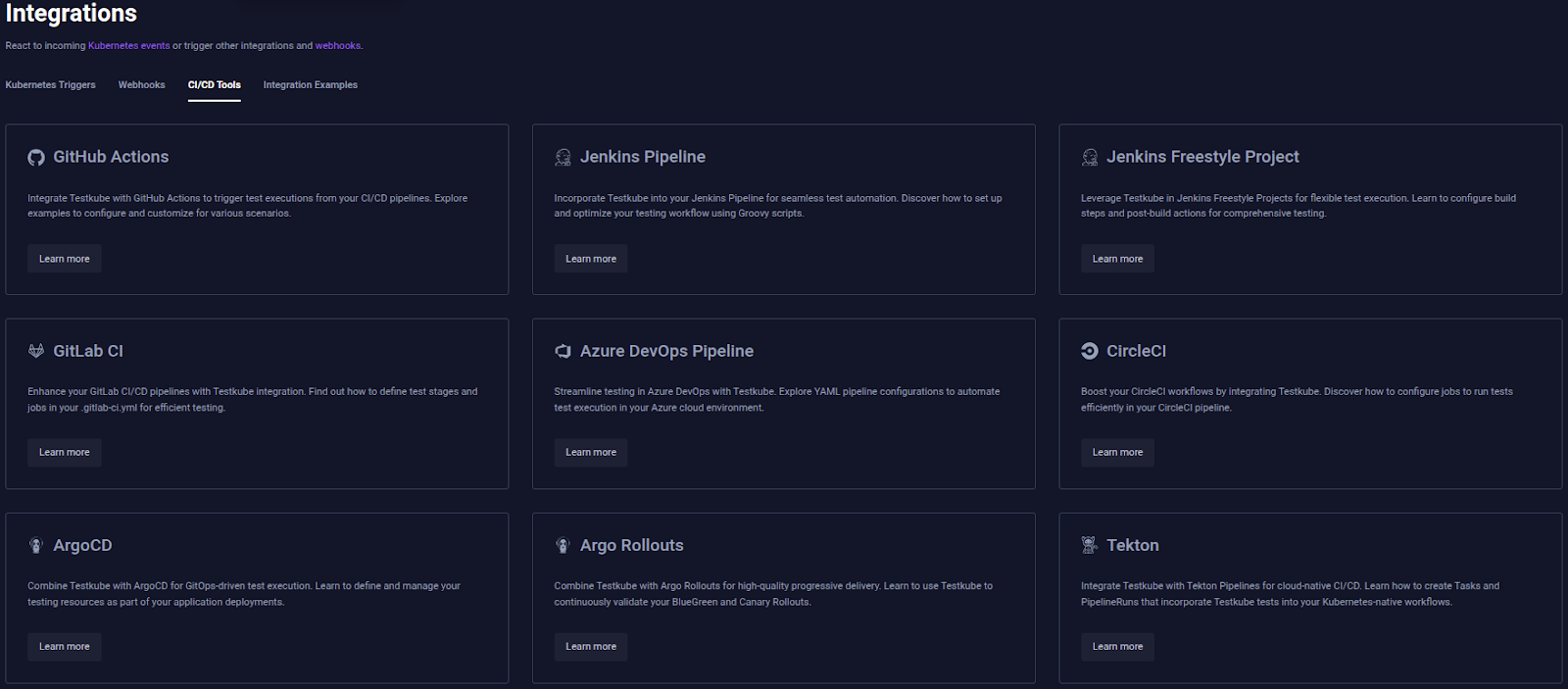
Task: Open the Webhooks tab
Action: point(142,85)
